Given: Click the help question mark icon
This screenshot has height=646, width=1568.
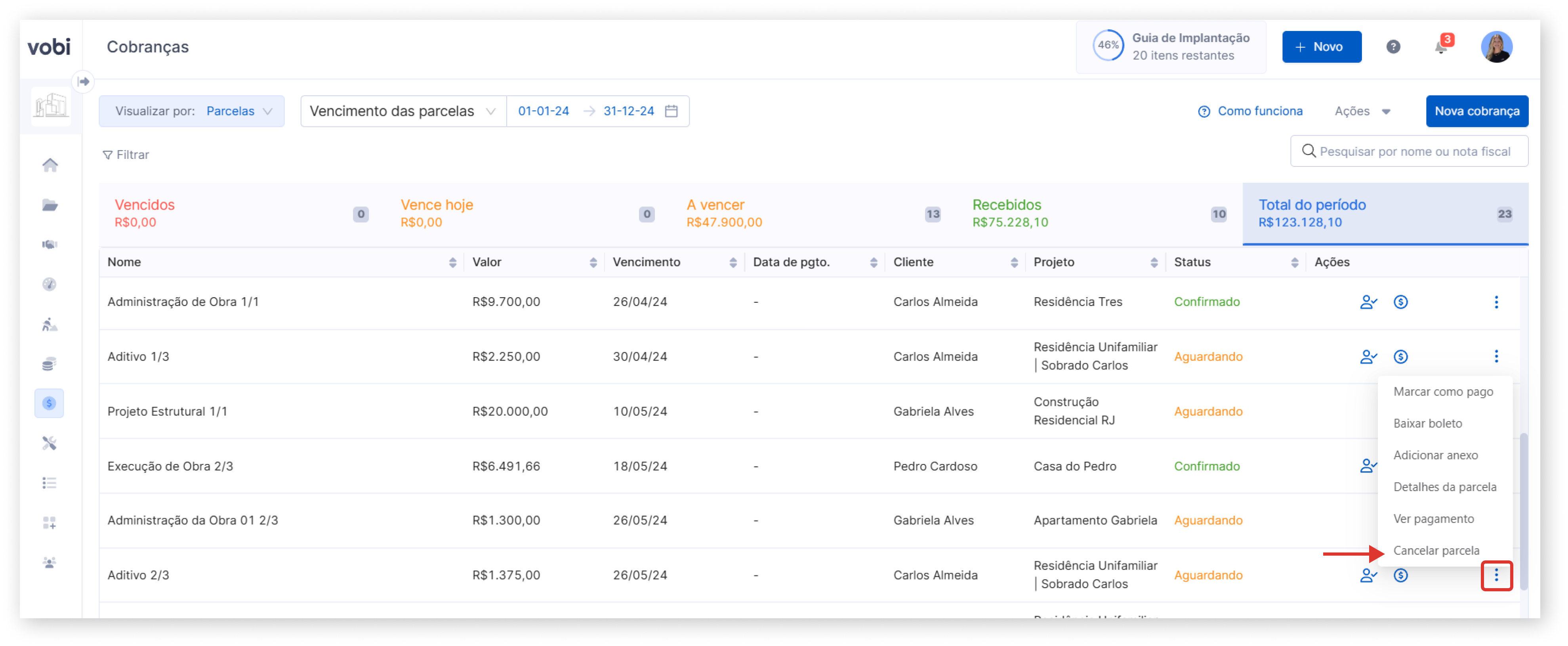Looking at the screenshot, I should click(1393, 47).
